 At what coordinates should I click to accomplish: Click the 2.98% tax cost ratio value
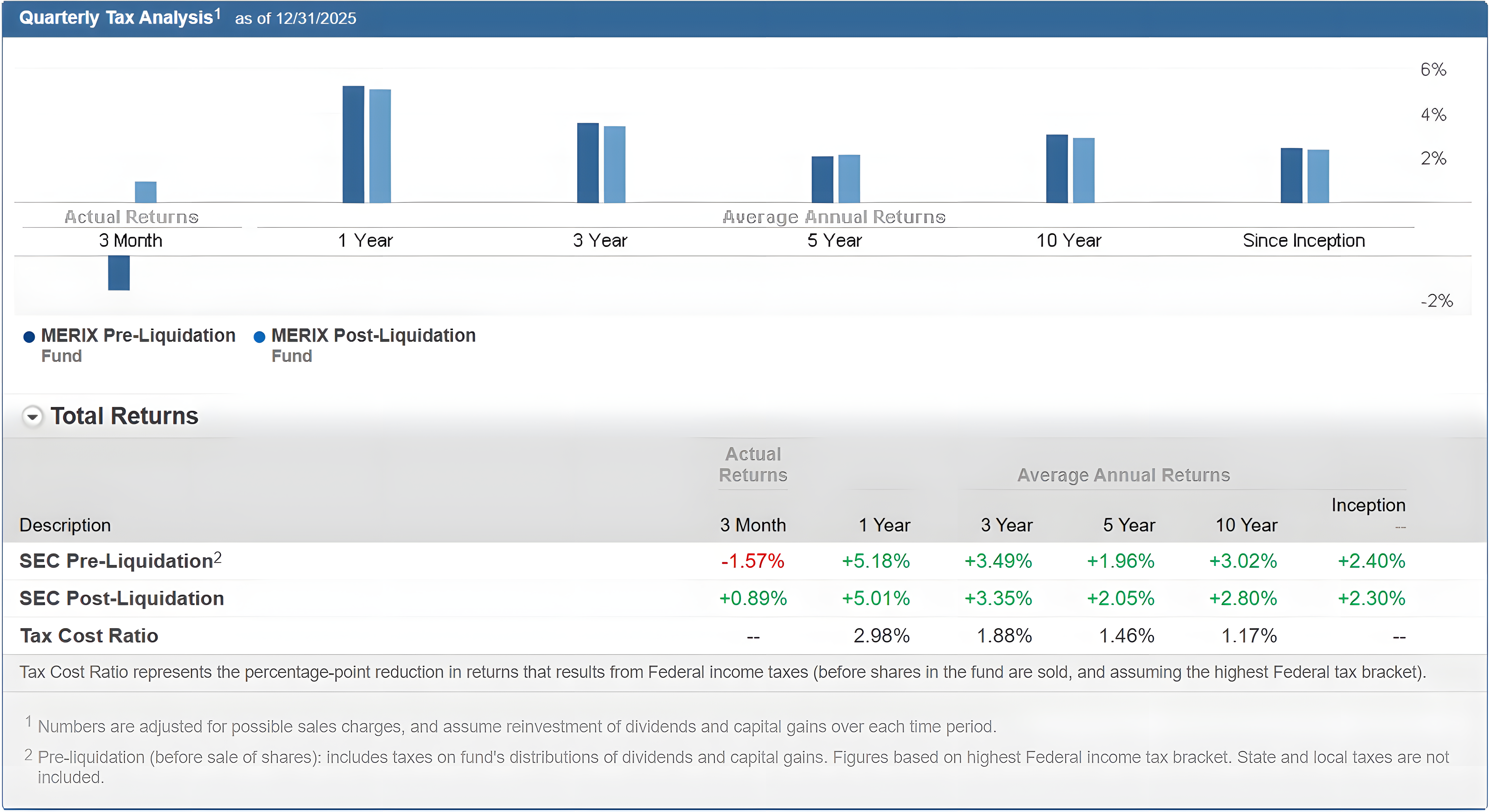[881, 636]
